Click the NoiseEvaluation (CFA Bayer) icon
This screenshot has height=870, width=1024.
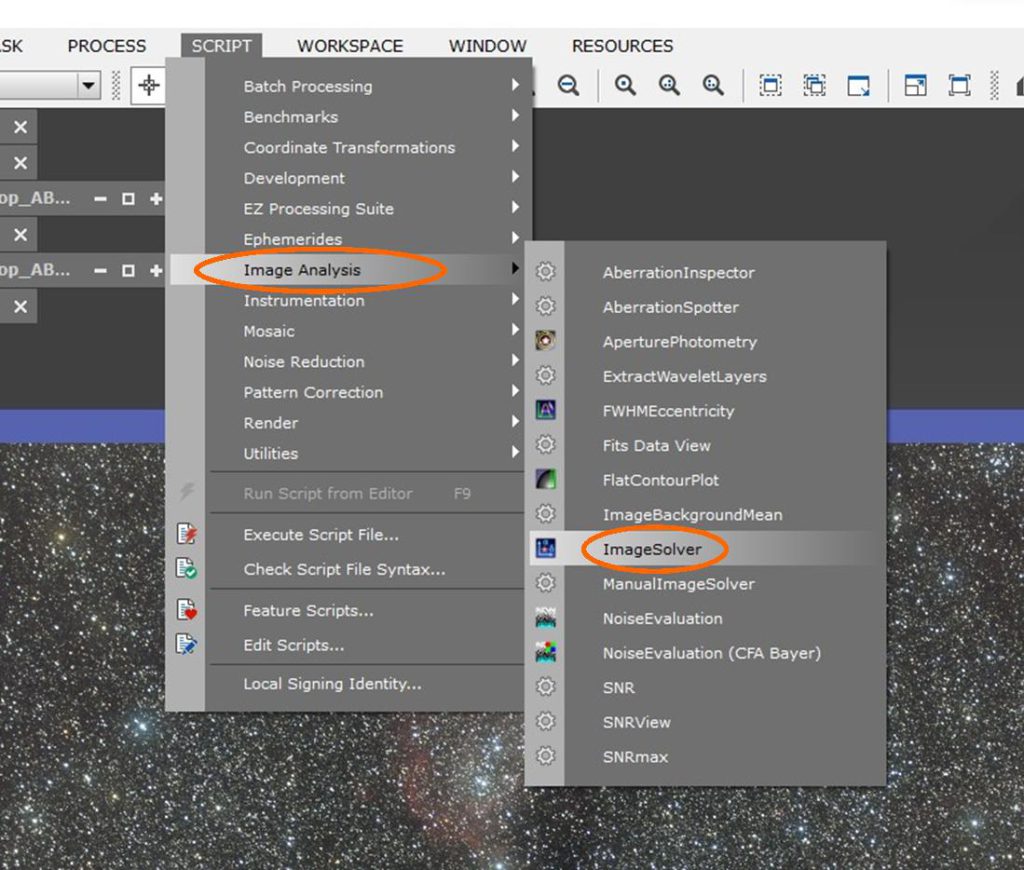click(545, 652)
